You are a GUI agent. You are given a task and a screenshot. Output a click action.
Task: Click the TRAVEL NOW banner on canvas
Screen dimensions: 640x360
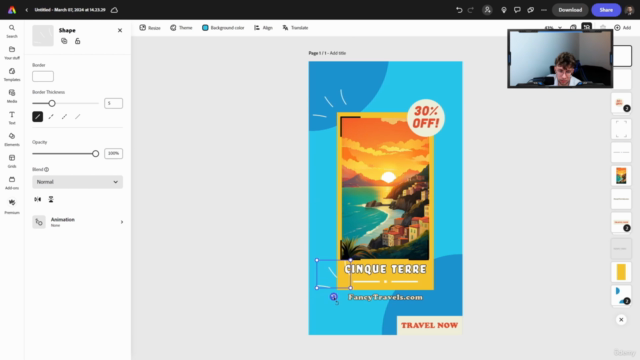pyautogui.click(x=429, y=325)
